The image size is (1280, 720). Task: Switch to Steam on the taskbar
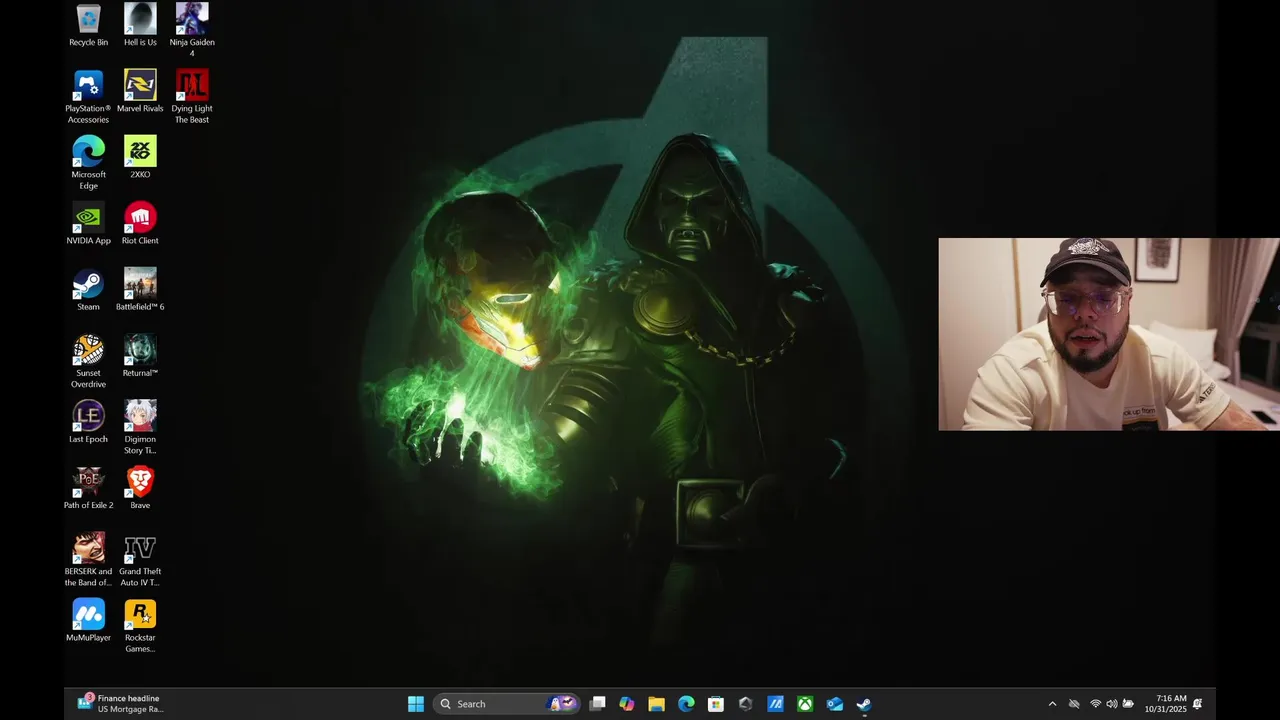(x=864, y=704)
